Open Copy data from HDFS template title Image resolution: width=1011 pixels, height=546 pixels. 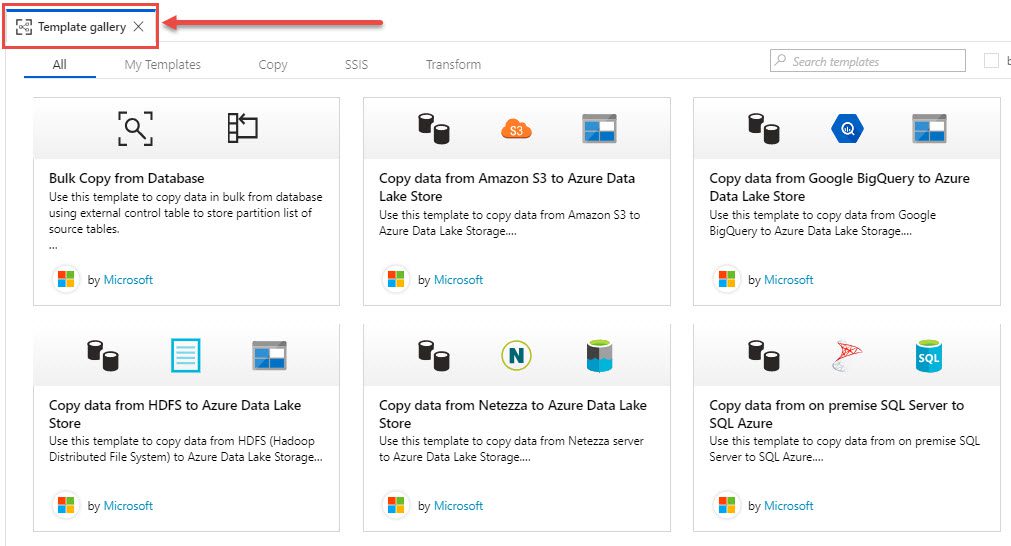pos(175,414)
